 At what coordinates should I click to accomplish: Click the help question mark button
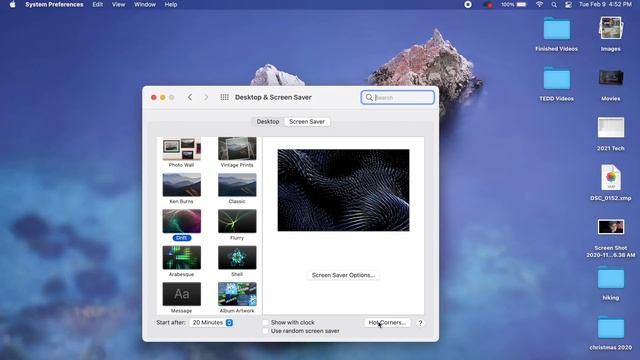click(x=420, y=323)
